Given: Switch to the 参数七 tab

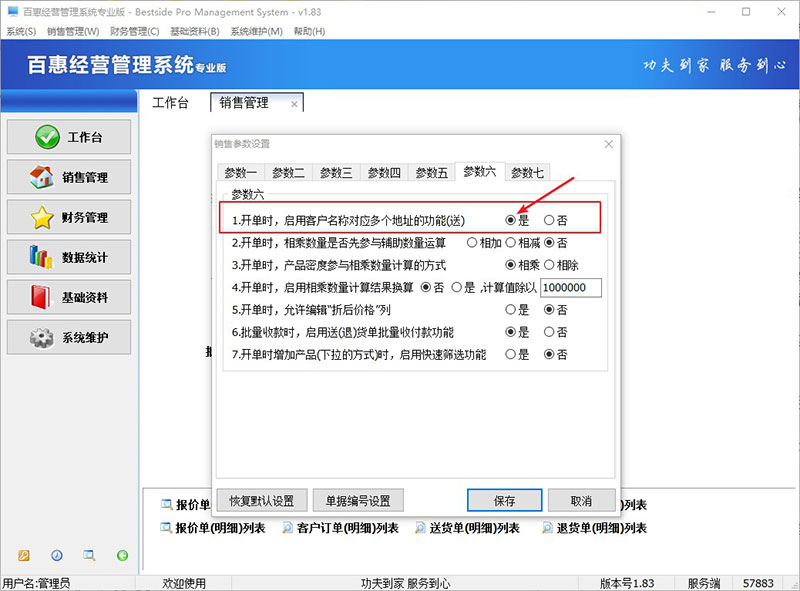Looking at the screenshot, I should pyautogui.click(x=528, y=173).
